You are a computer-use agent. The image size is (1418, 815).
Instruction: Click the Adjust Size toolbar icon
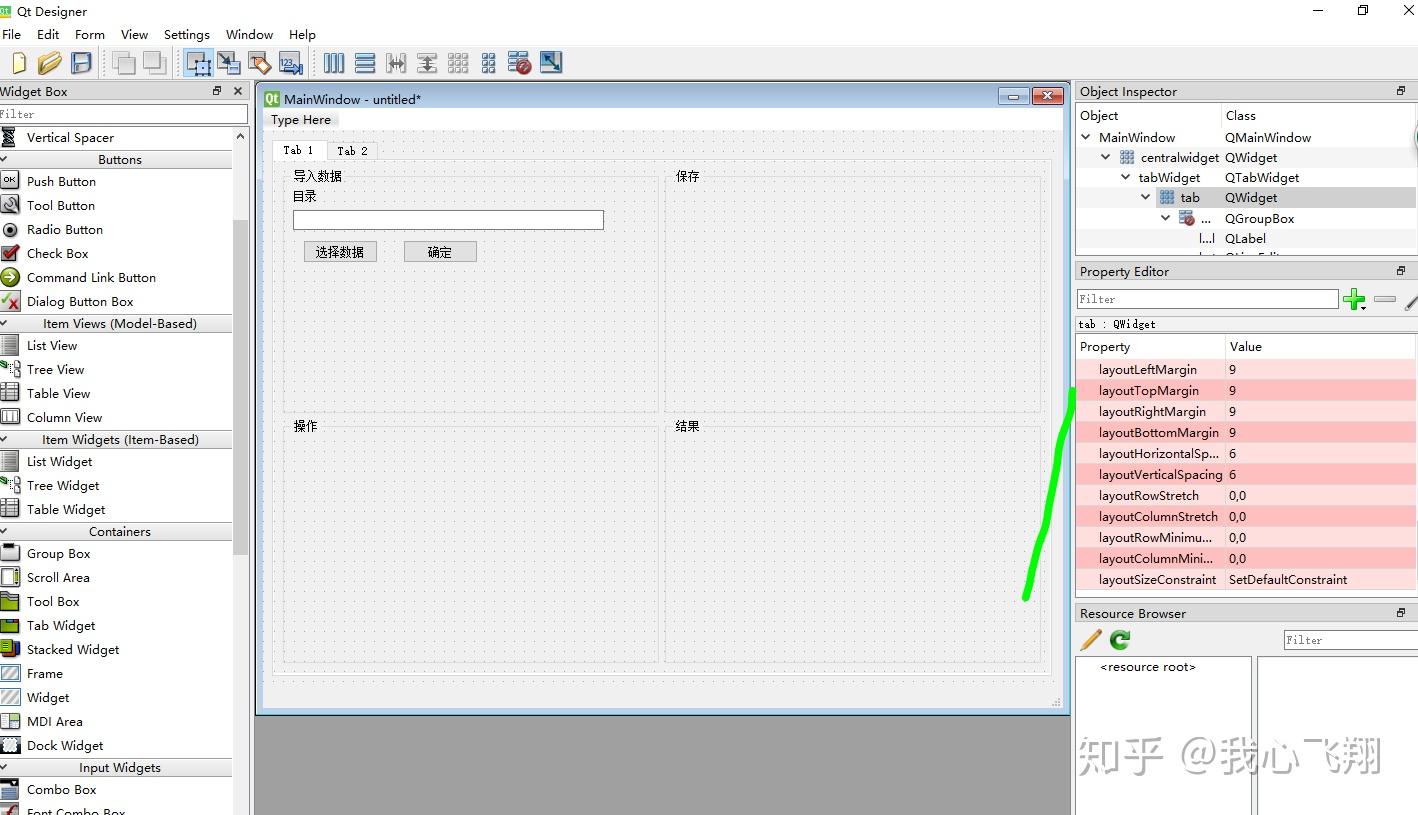tap(550, 62)
